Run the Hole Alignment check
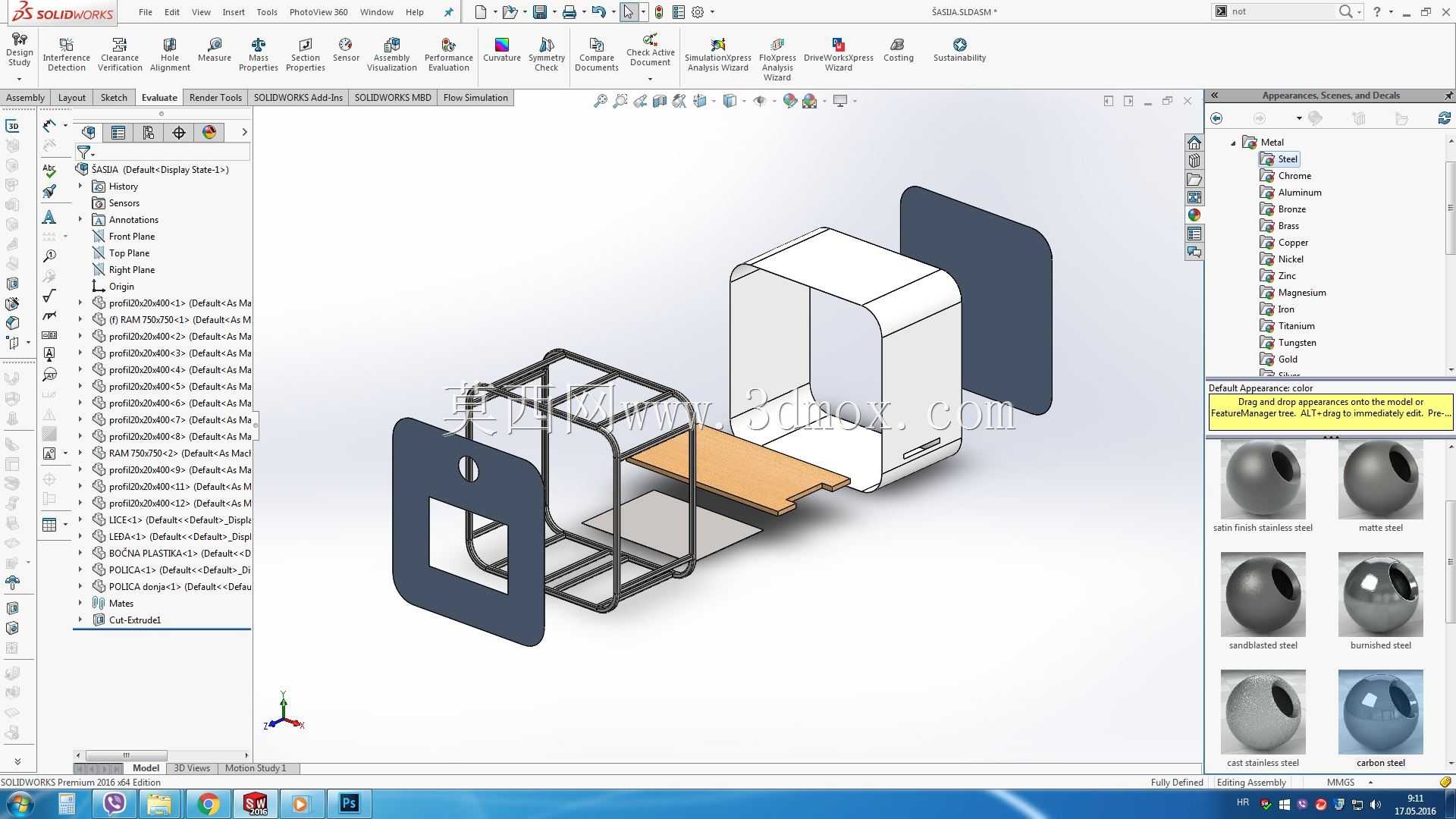1456x819 pixels. pos(170,54)
